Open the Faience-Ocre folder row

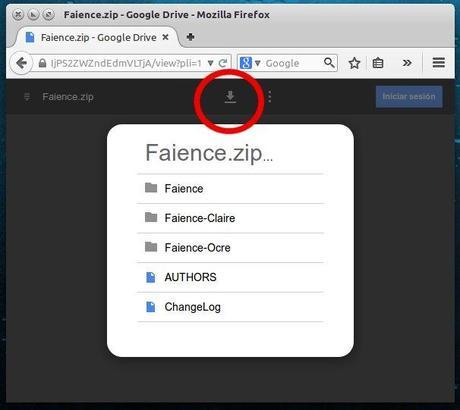230,248
